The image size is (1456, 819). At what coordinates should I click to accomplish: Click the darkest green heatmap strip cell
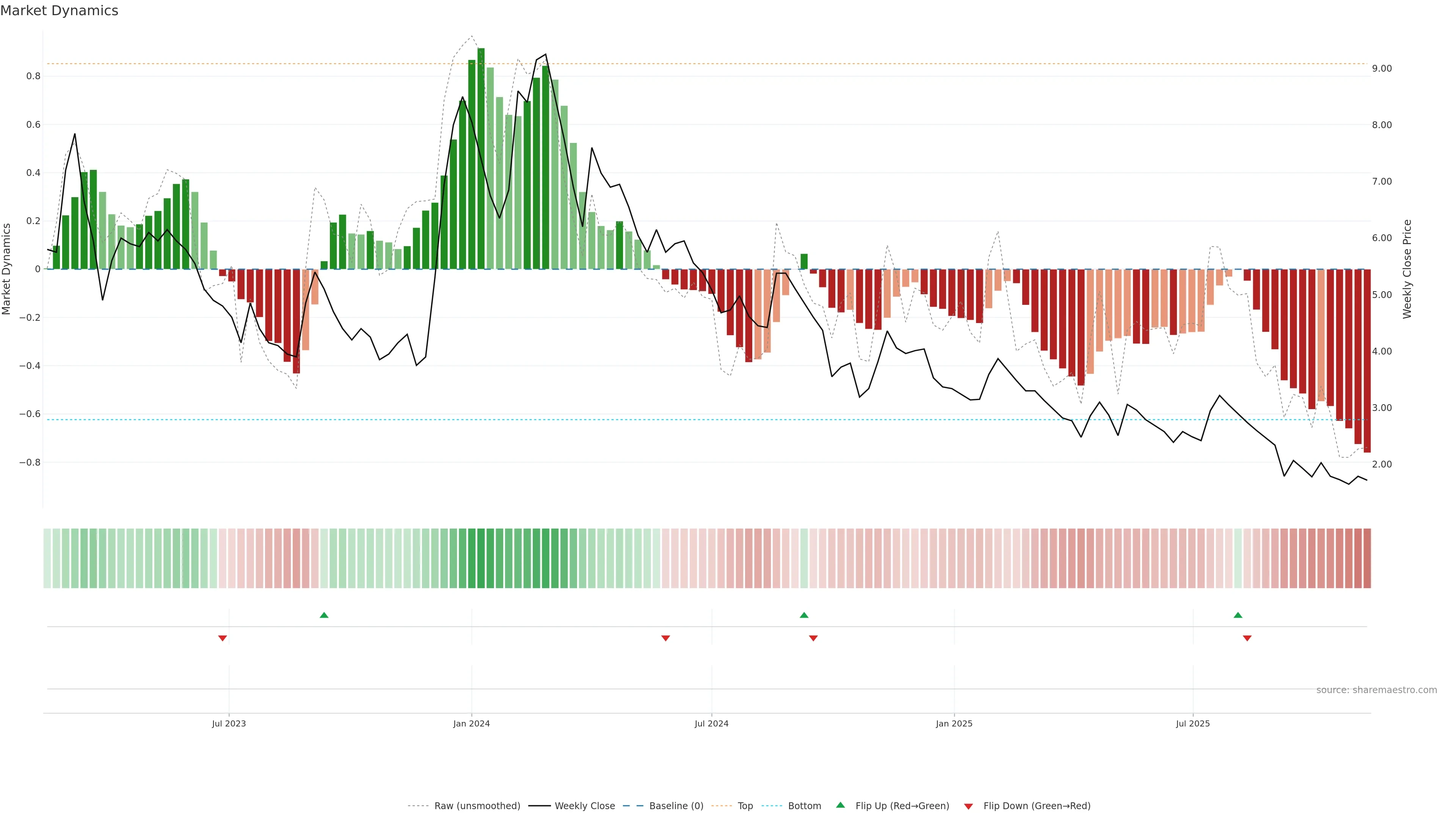pos(481,559)
